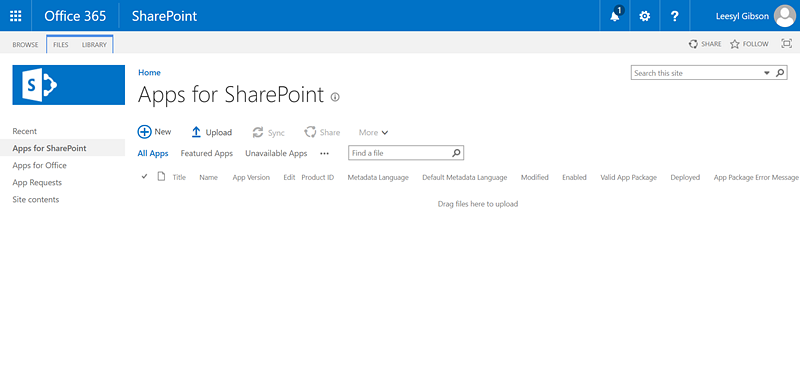
Task: Open the help question mark
Action: (x=674, y=16)
